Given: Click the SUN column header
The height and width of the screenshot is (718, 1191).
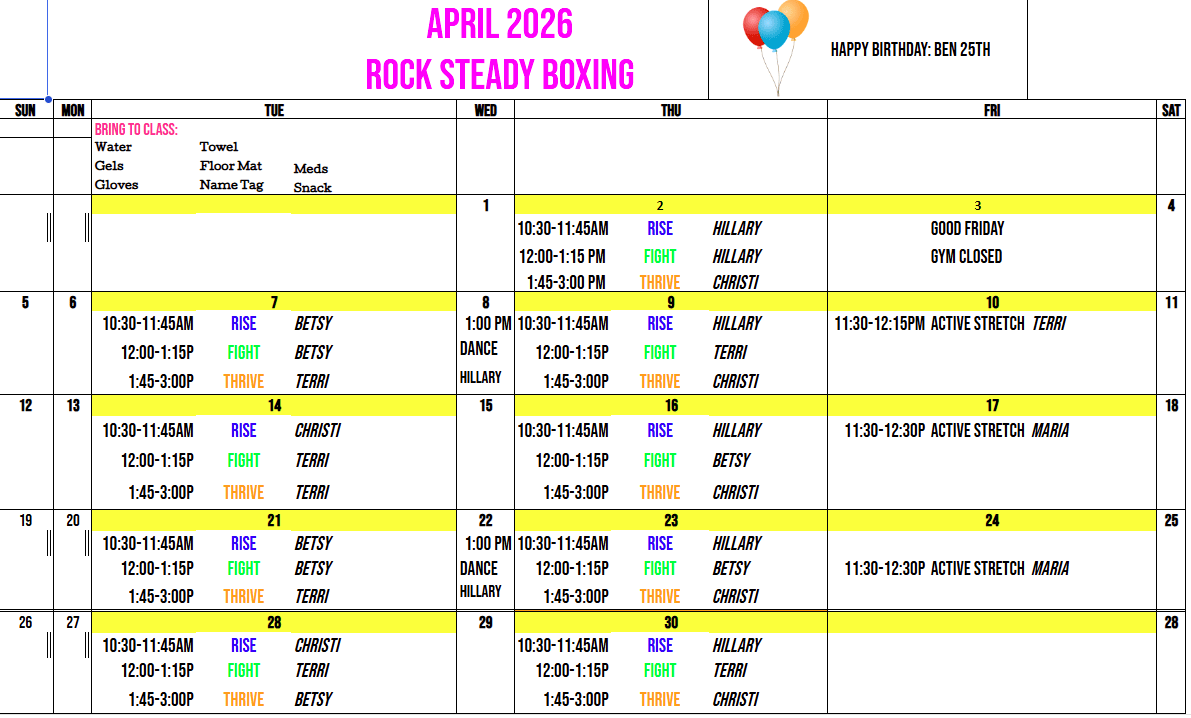Looking at the screenshot, I should (x=26, y=110).
